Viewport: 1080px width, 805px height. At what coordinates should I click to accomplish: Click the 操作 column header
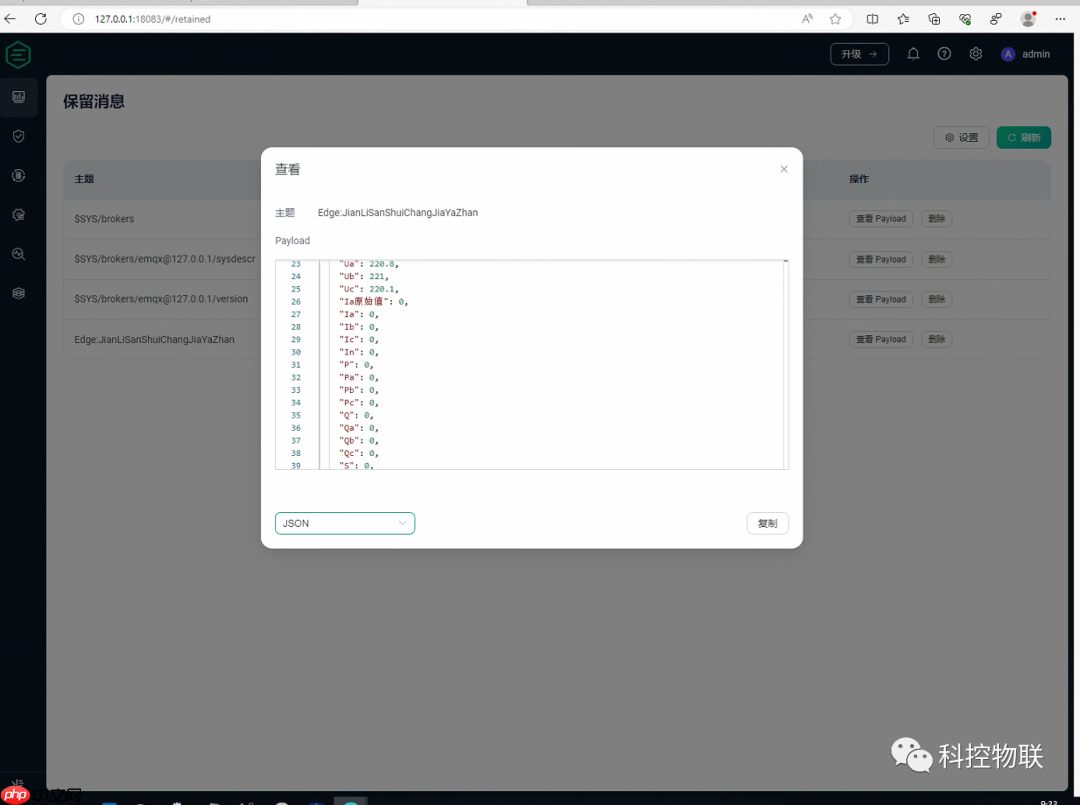859,179
